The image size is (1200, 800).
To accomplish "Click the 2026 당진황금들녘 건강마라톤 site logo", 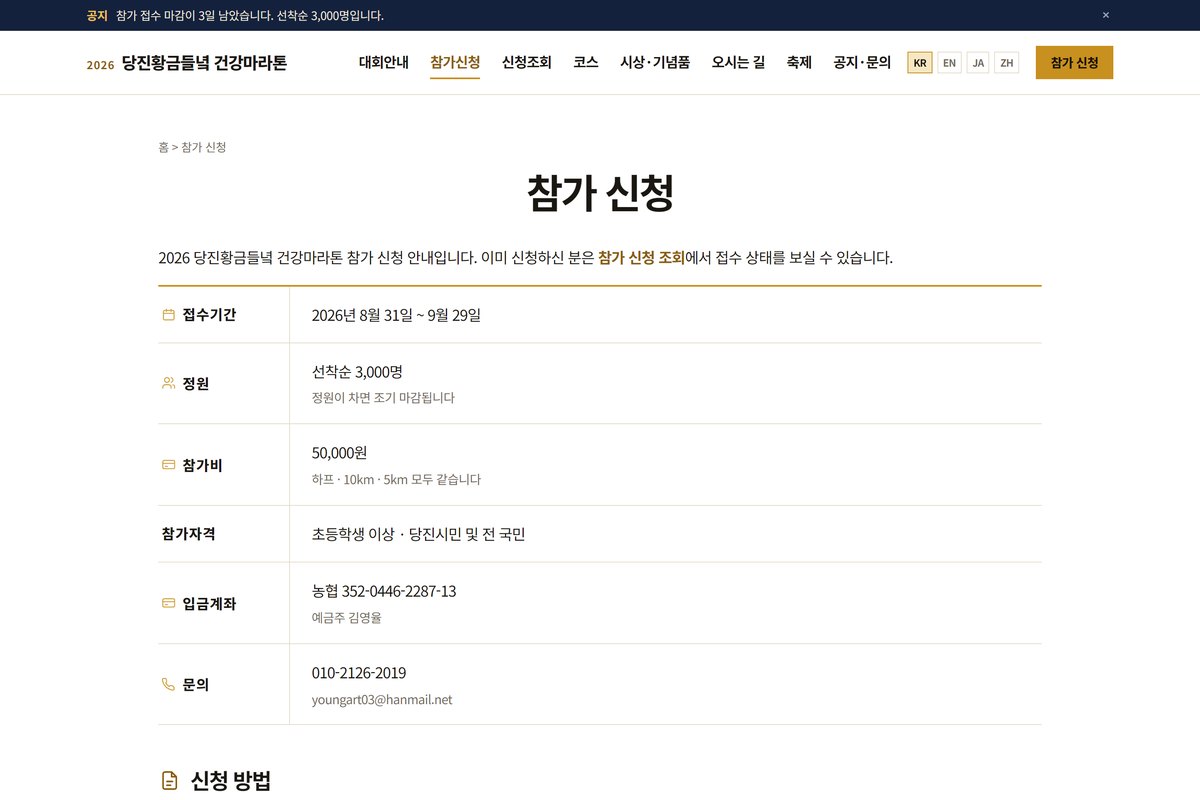I will pos(187,63).
